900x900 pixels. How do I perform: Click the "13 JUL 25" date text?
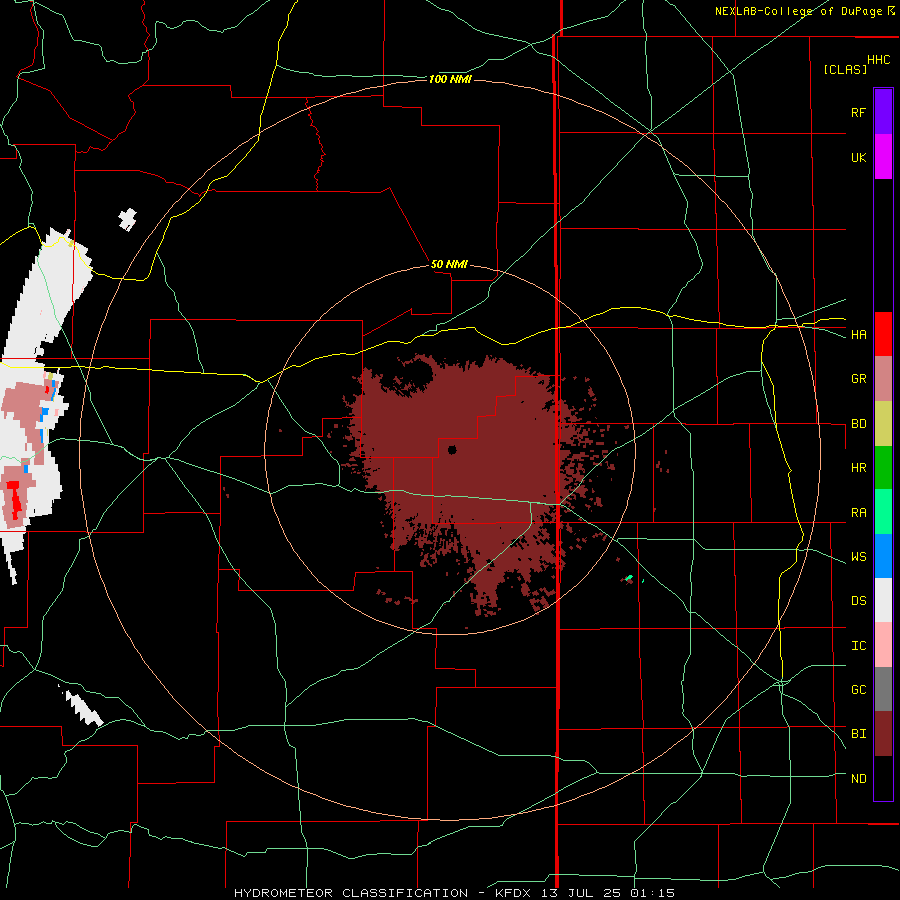point(581,893)
